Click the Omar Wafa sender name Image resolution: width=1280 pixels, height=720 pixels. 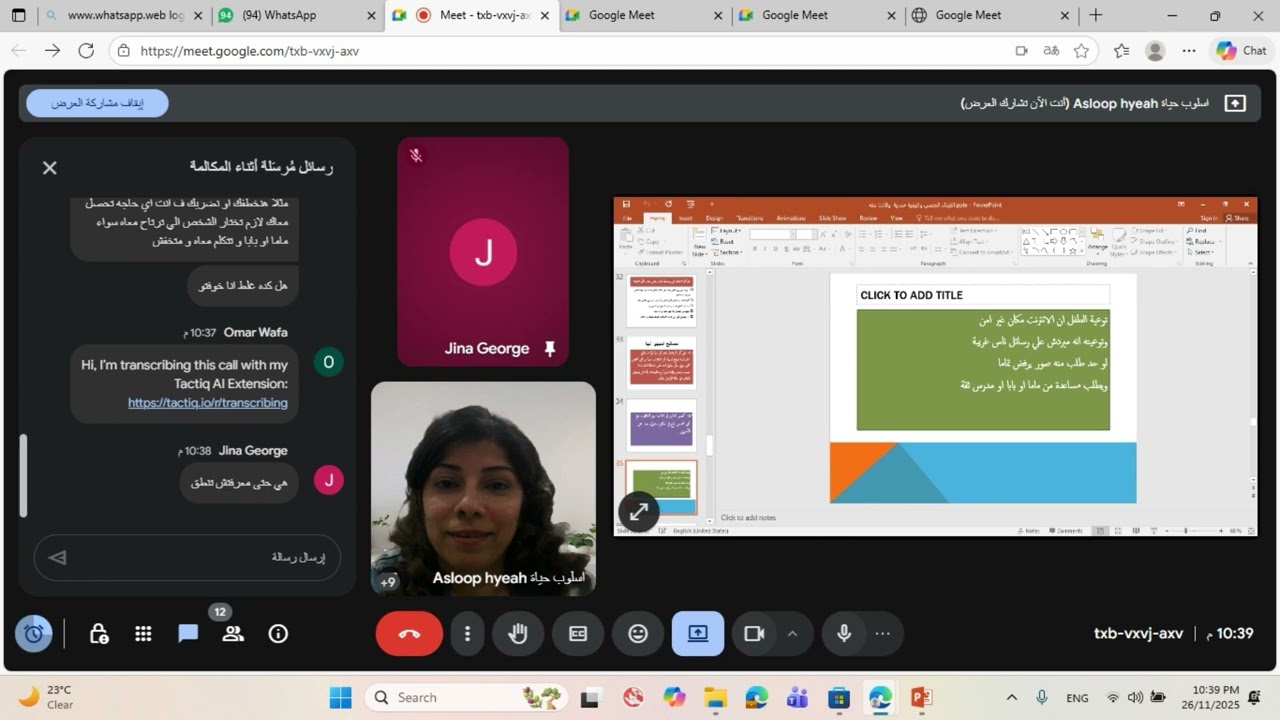click(x=256, y=332)
